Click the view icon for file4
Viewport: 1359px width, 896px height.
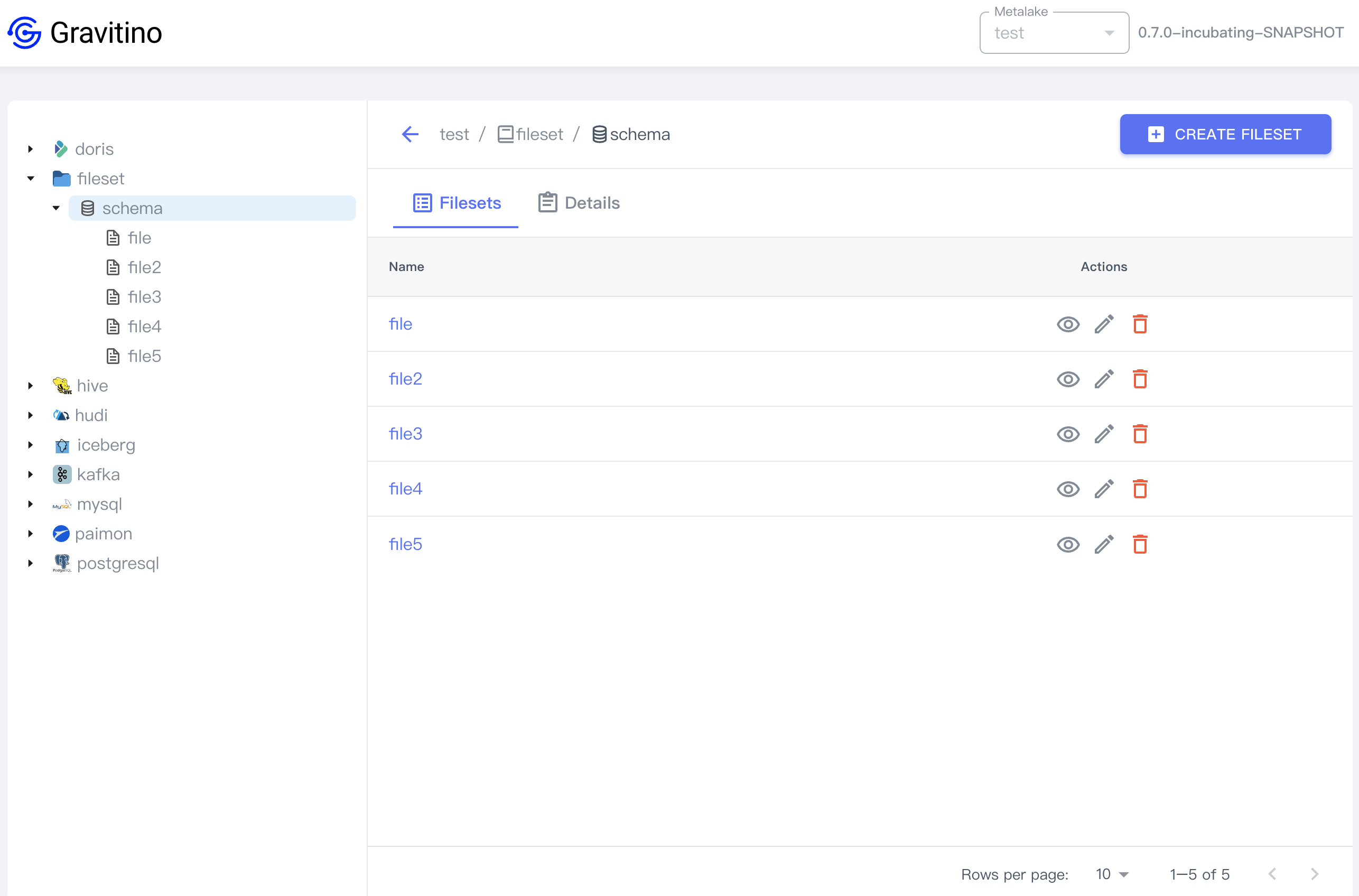pyautogui.click(x=1068, y=489)
